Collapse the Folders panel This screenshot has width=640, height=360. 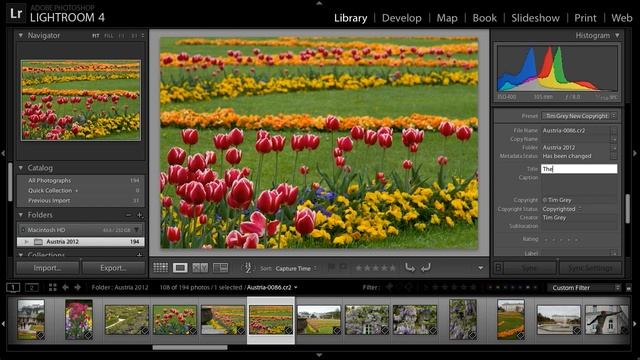pos(20,215)
